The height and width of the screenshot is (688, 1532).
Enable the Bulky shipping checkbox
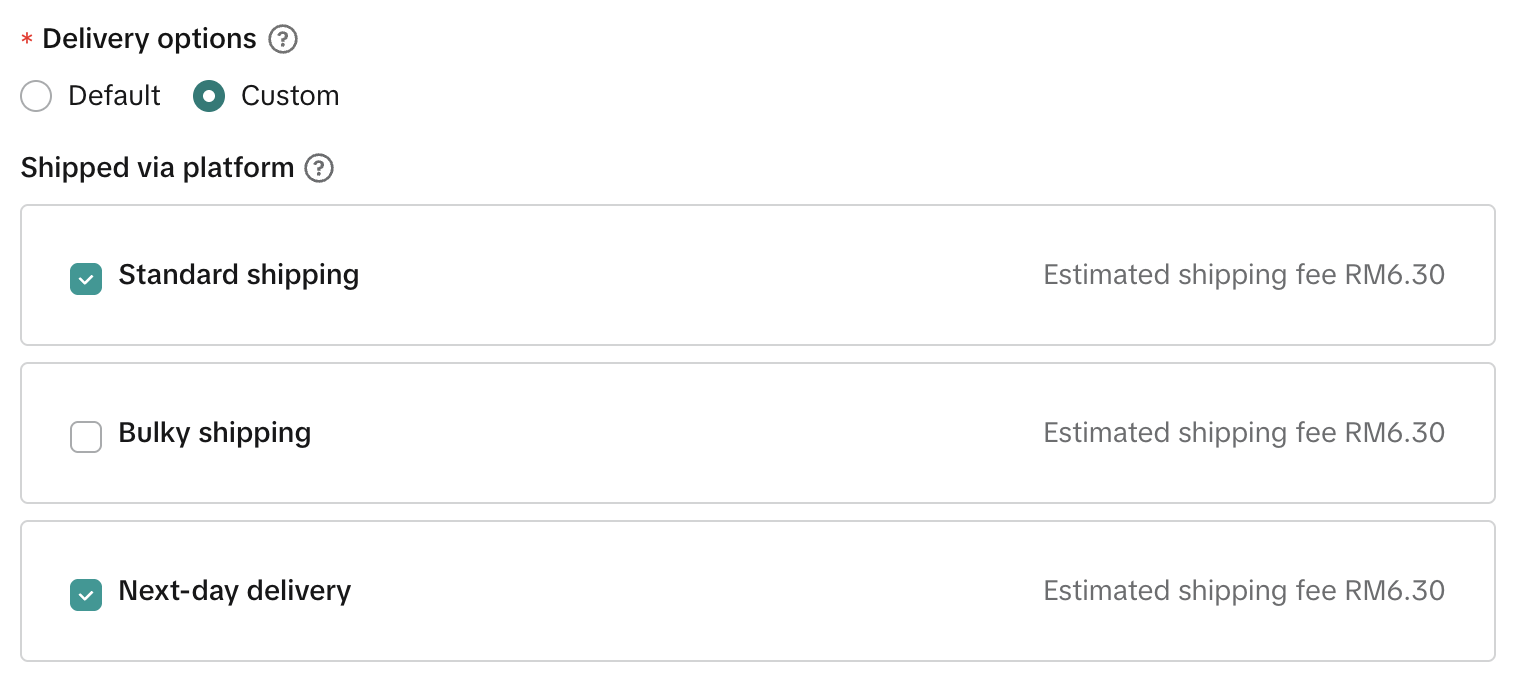pos(86,437)
